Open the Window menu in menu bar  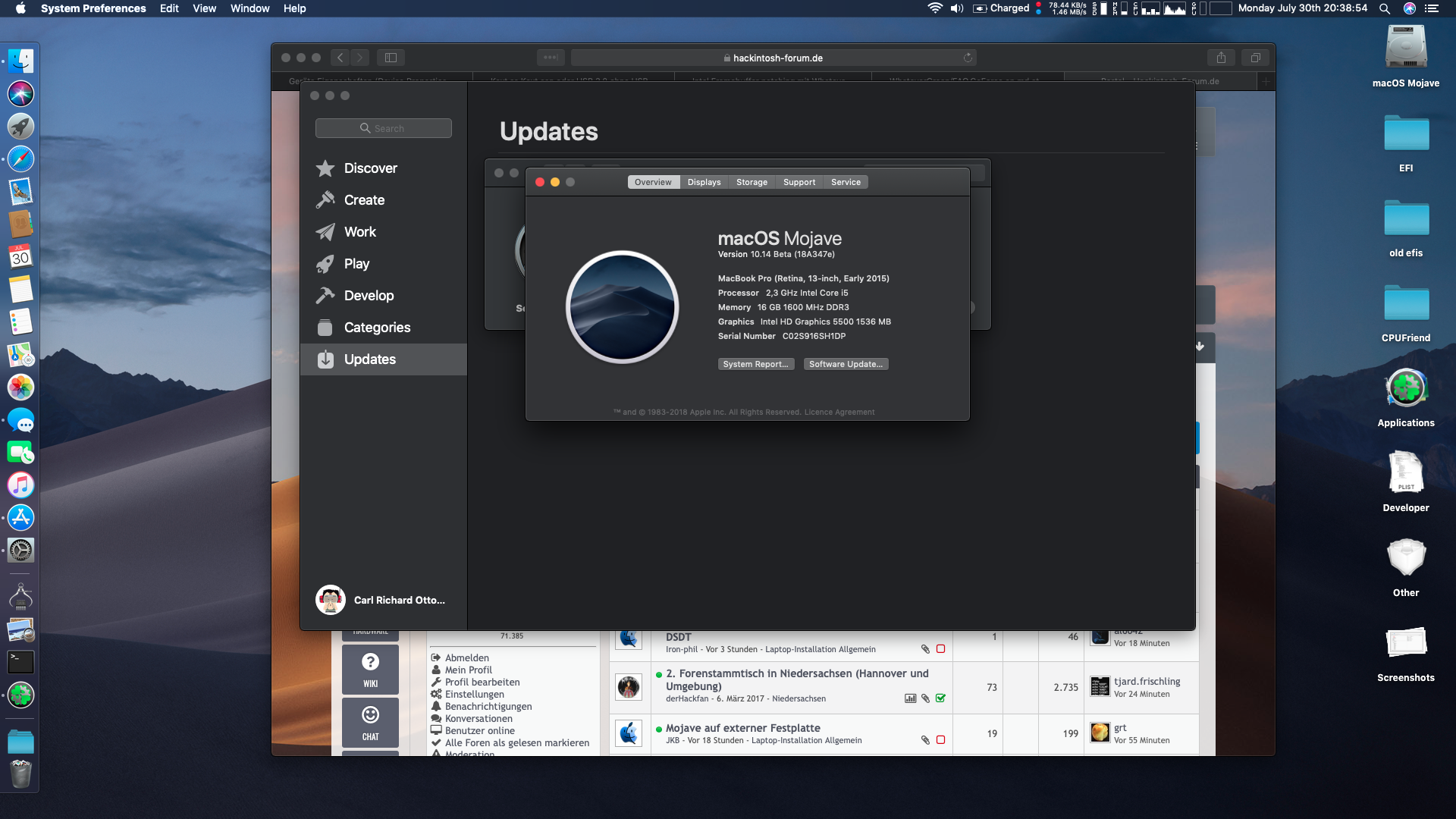click(x=249, y=8)
